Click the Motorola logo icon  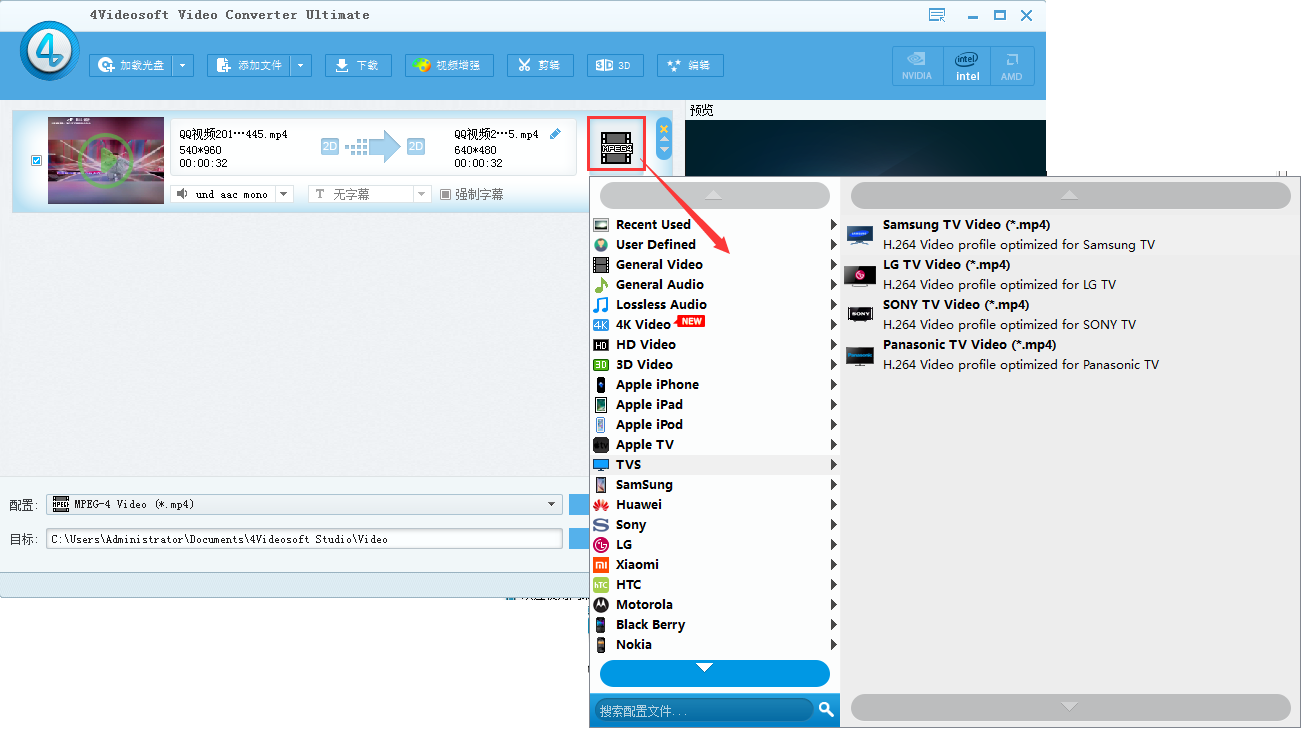coord(601,605)
